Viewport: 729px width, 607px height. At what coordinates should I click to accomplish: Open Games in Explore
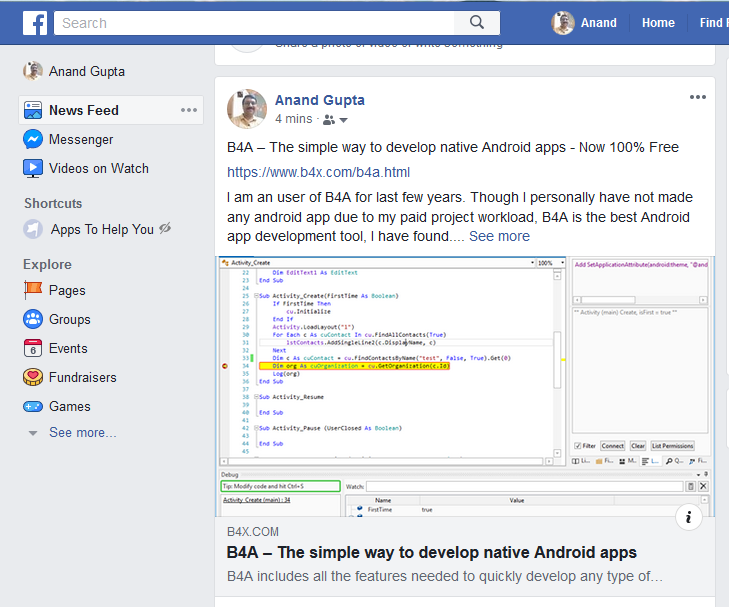(70, 406)
